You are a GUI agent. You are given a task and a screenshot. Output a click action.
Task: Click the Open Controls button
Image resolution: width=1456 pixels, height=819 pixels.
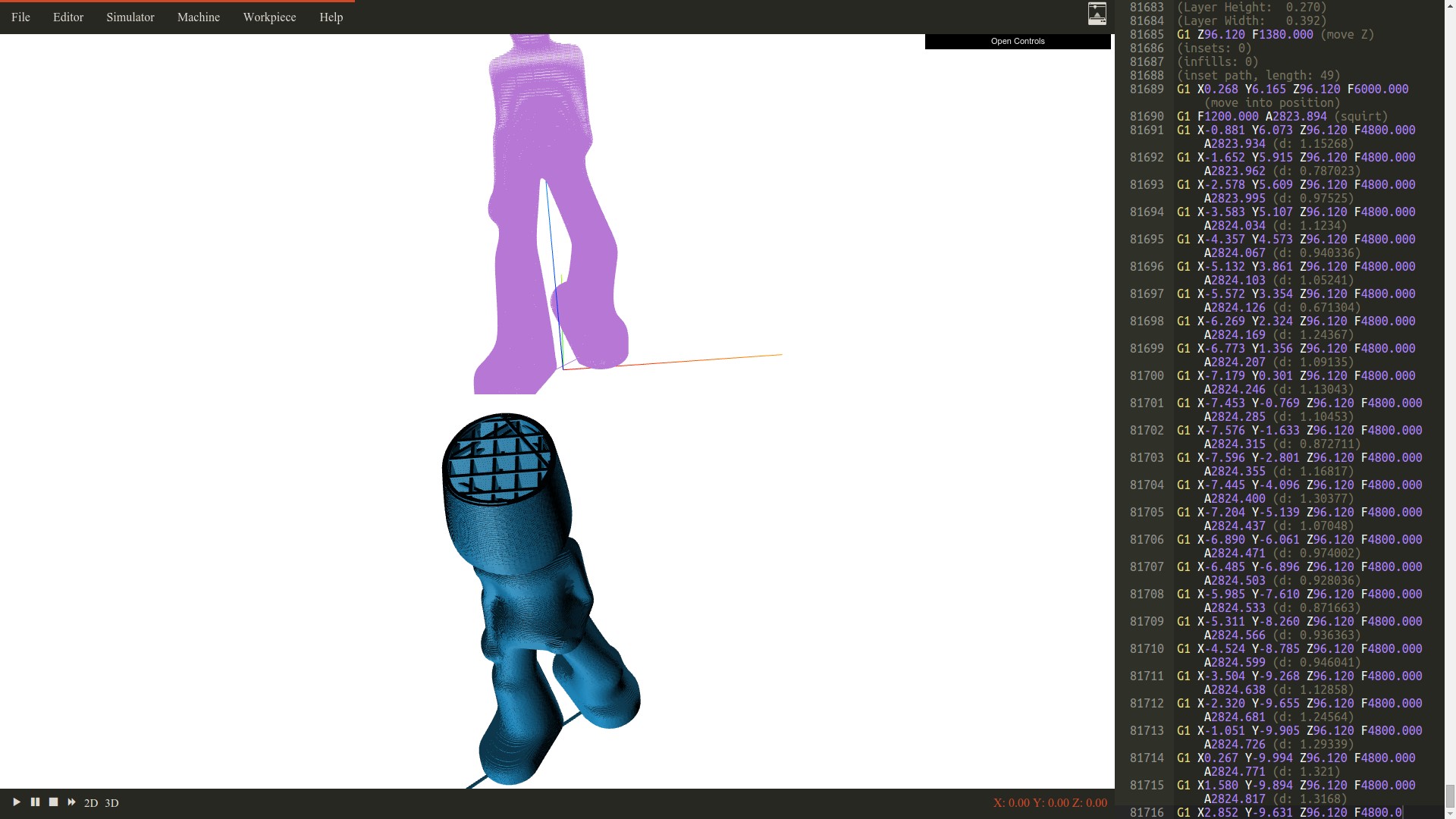1018,41
